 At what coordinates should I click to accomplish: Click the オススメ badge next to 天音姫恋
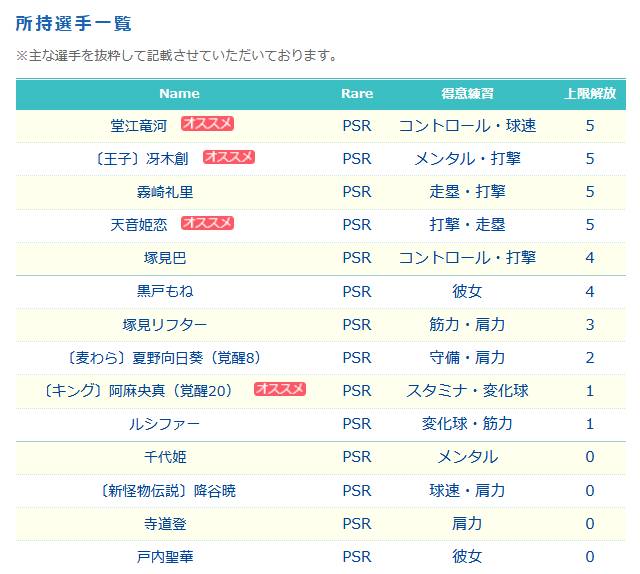(x=207, y=223)
